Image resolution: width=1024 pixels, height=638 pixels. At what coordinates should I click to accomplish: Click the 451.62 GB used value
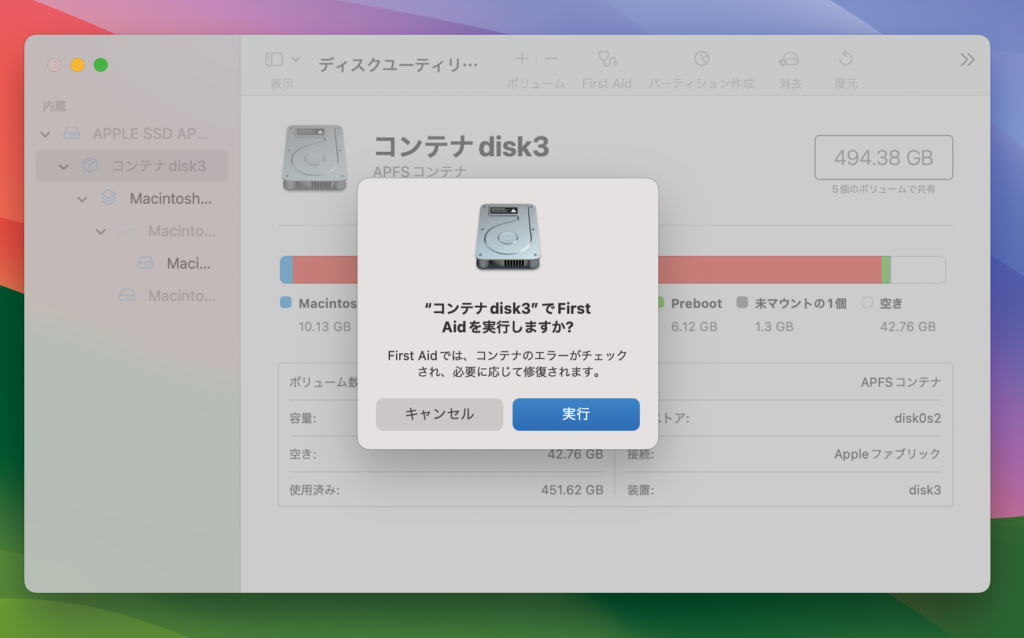pyautogui.click(x=572, y=490)
